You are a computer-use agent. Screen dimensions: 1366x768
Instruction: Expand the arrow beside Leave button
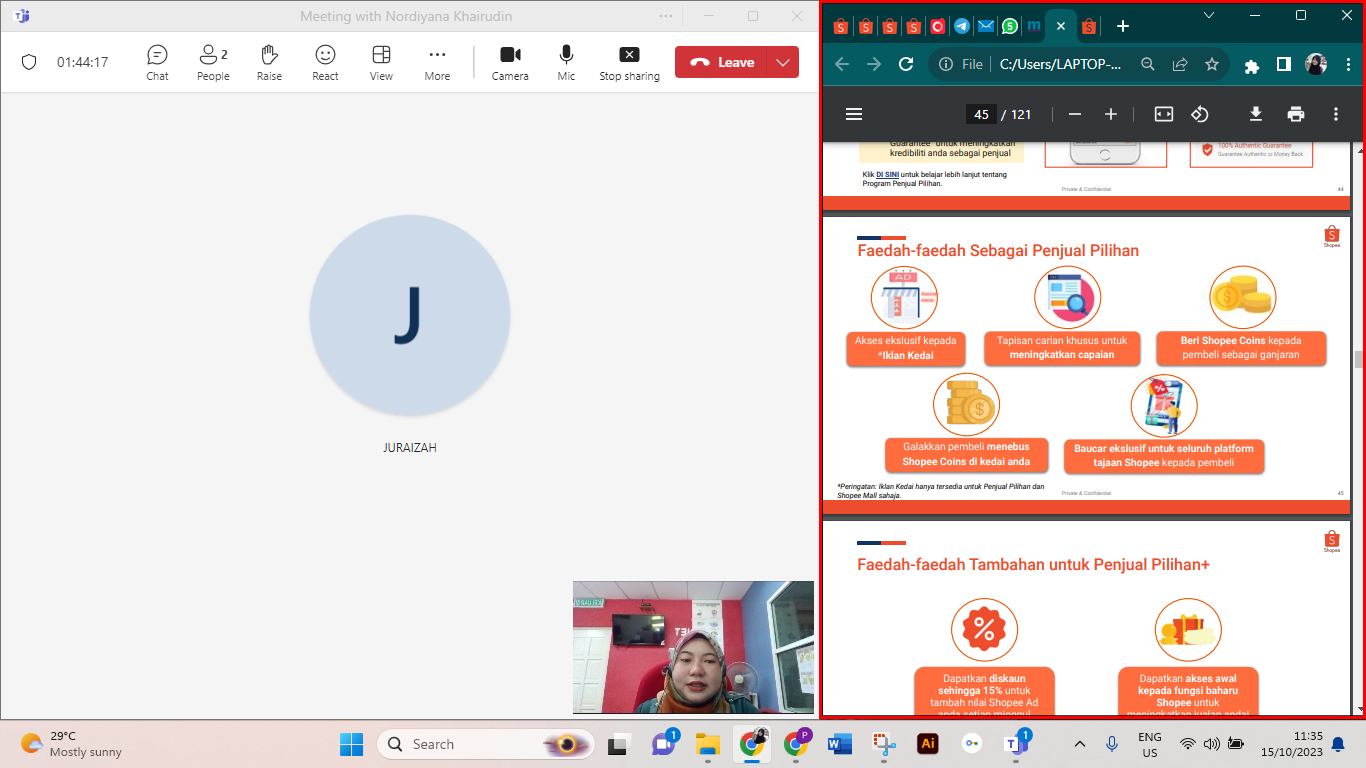[783, 62]
